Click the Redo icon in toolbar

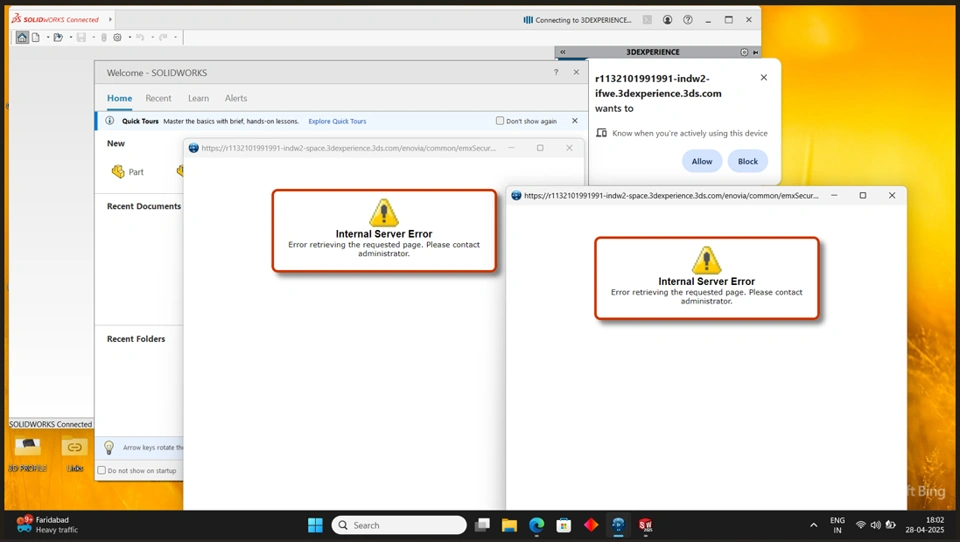click(x=163, y=37)
